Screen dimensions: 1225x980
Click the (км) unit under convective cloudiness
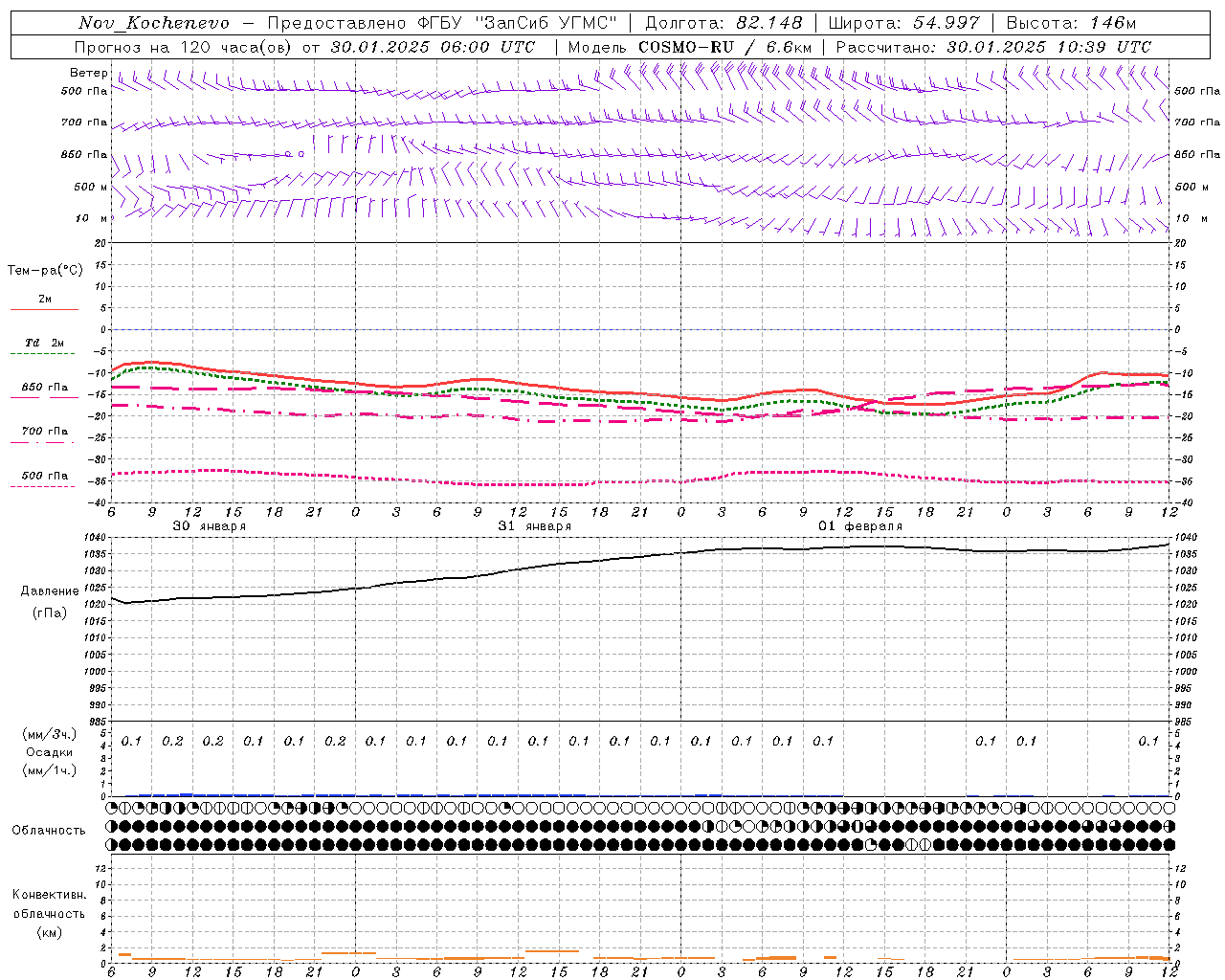(x=49, y=932)
